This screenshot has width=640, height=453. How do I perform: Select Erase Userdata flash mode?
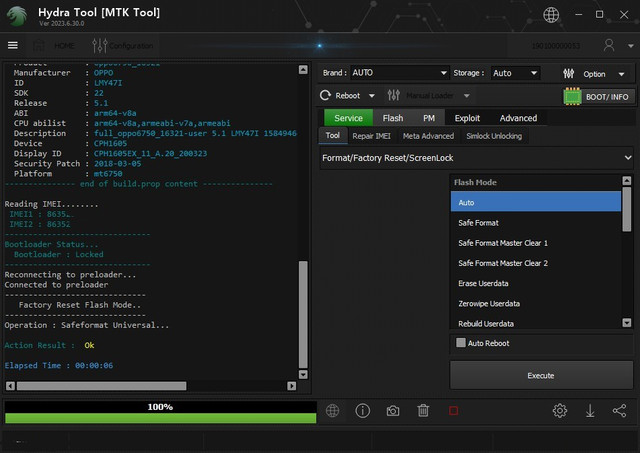[536, 283]
